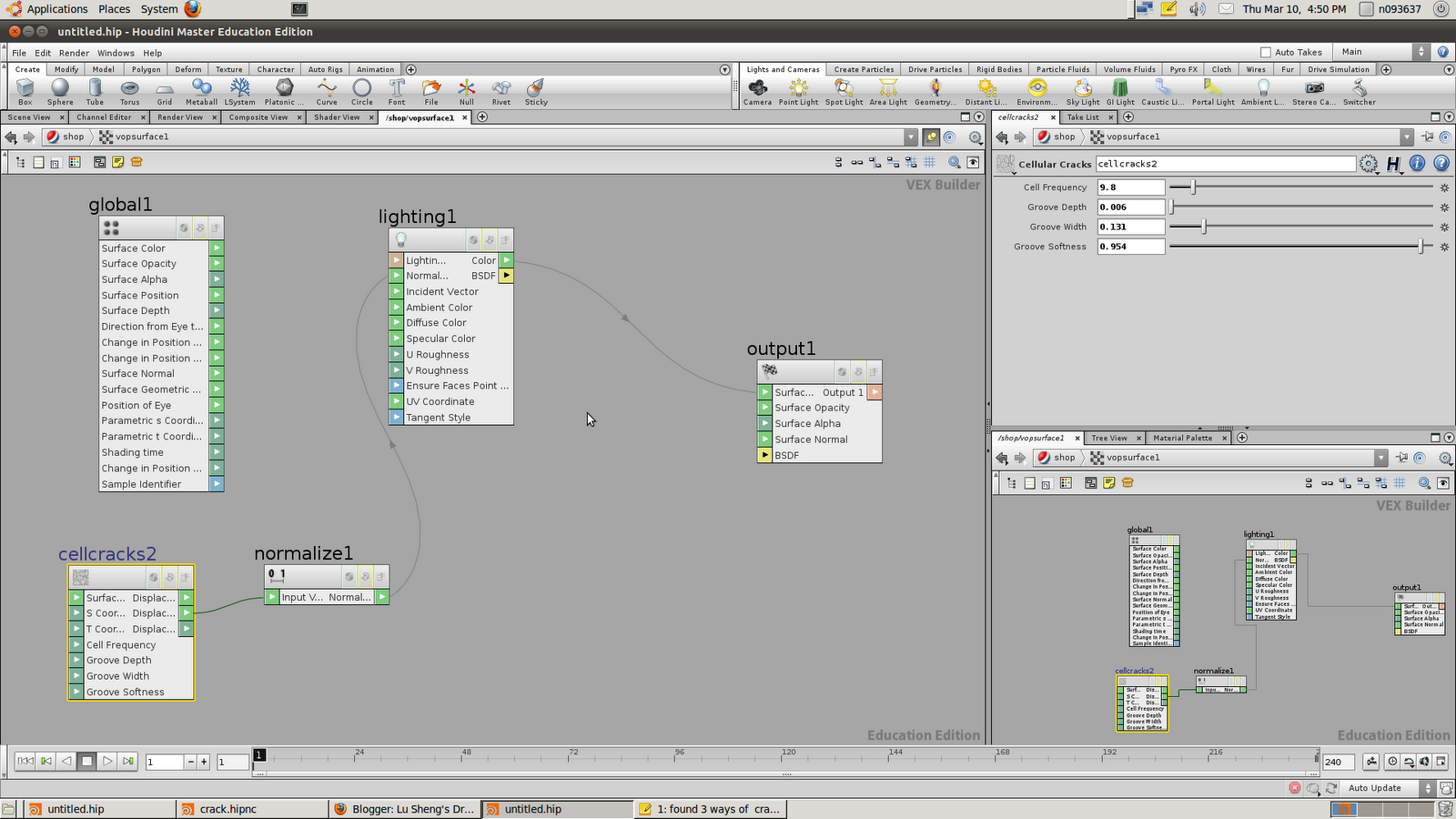Select the Torus shelf tool
1456x819 pixels.
pyautogui.click(x=130, y=91)
